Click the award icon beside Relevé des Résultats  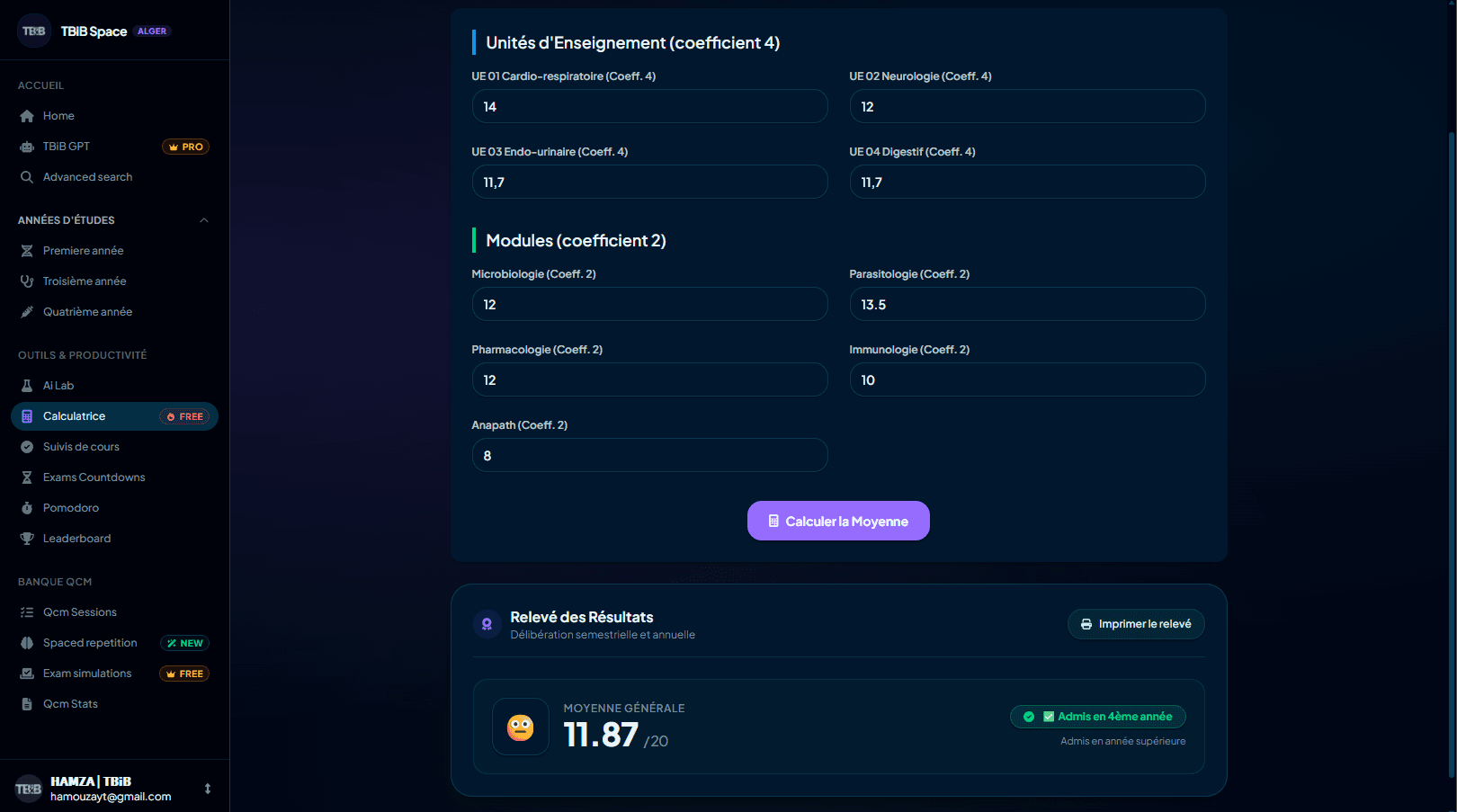pos(487,624)
